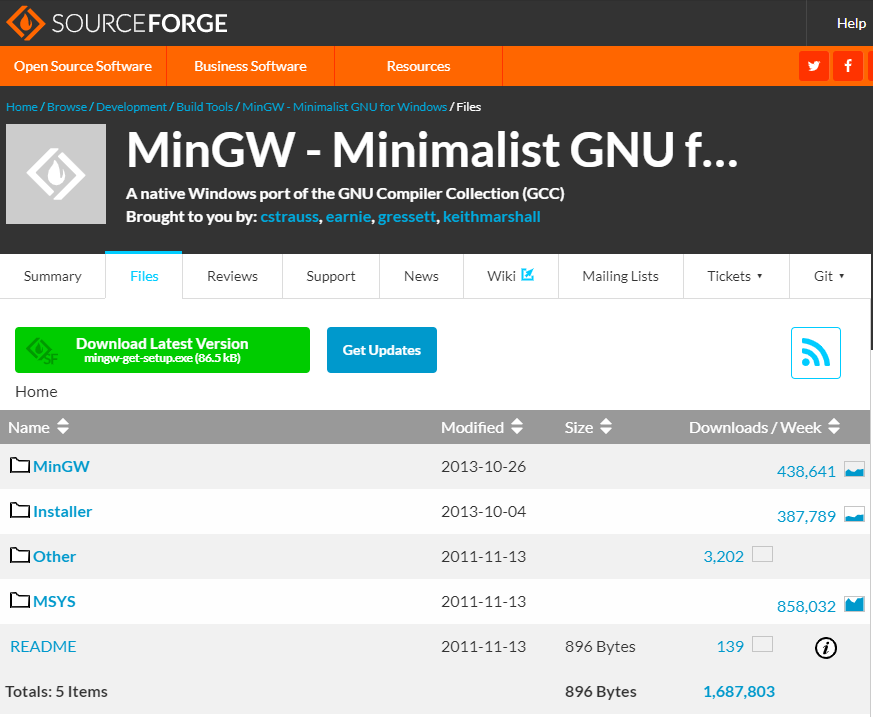Go to the News tab
This screenshot has height=717, width=873.
tap(421, 276)
